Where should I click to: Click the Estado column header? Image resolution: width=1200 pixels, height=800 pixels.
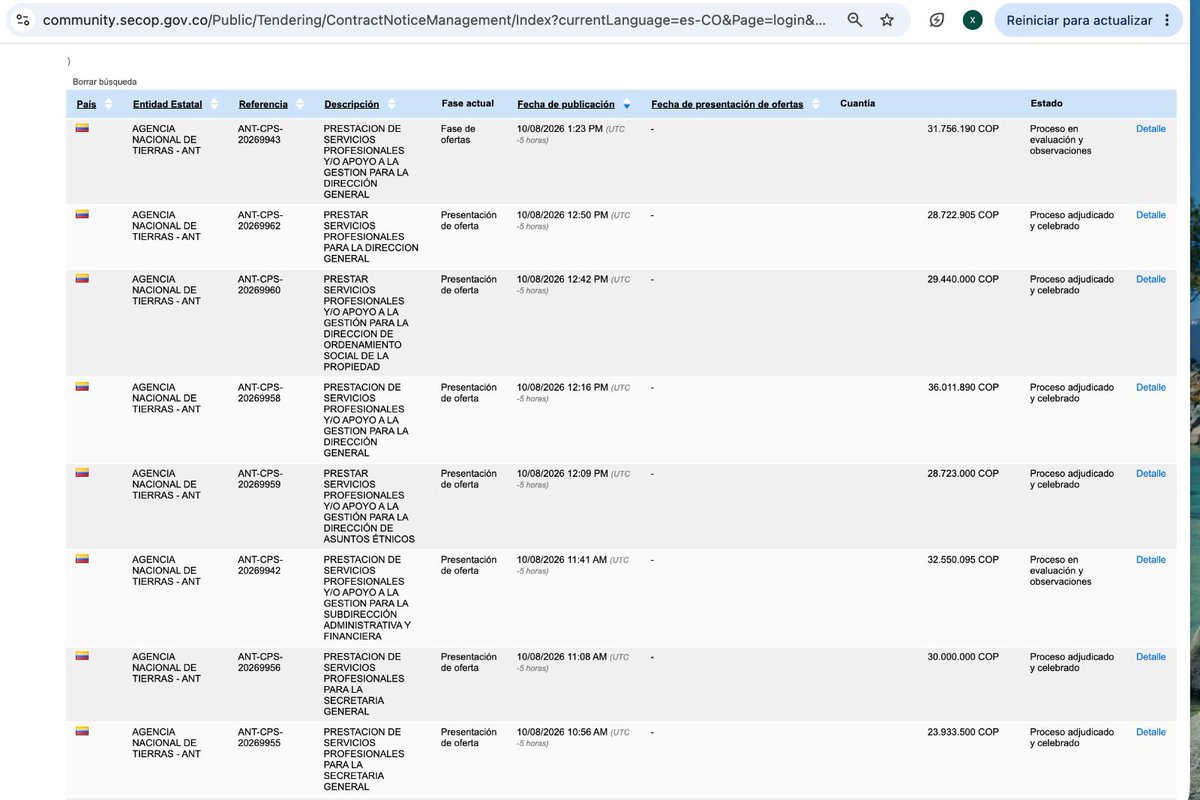1046,103
